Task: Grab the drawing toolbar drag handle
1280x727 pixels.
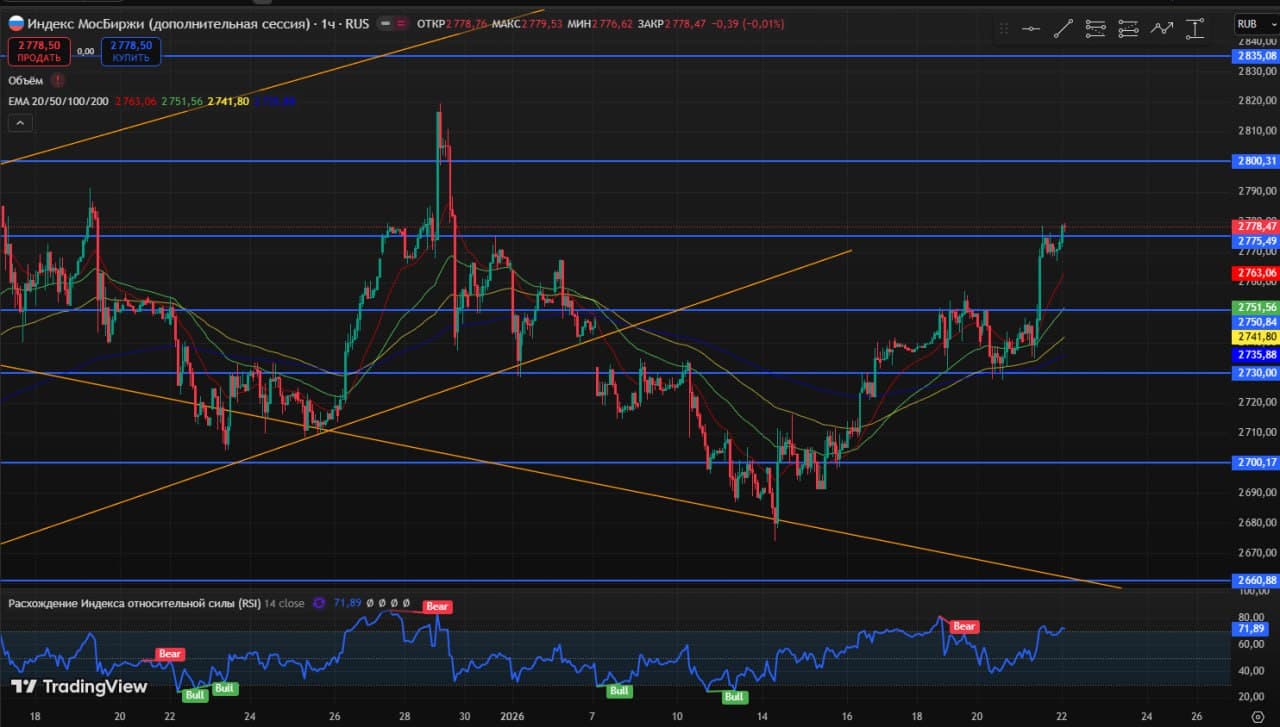Action: (1003, 29)
